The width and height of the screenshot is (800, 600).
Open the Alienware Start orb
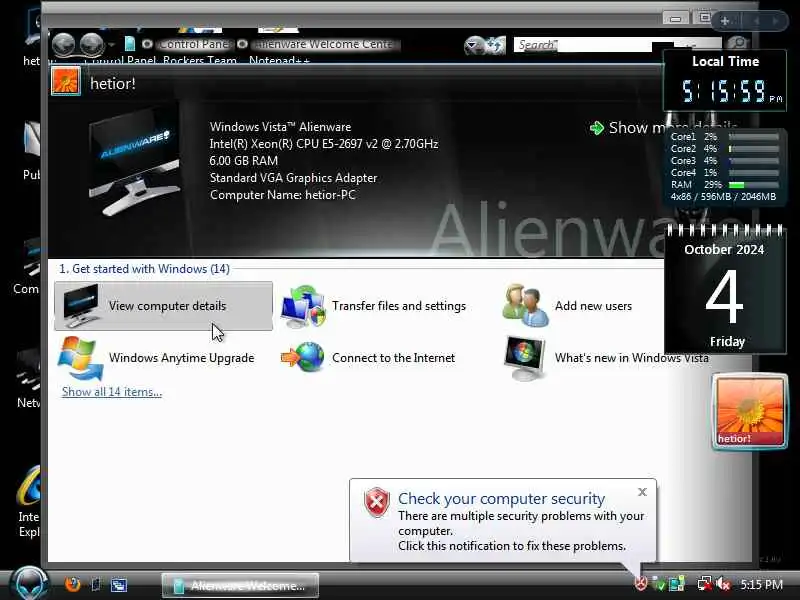[29, 584]
